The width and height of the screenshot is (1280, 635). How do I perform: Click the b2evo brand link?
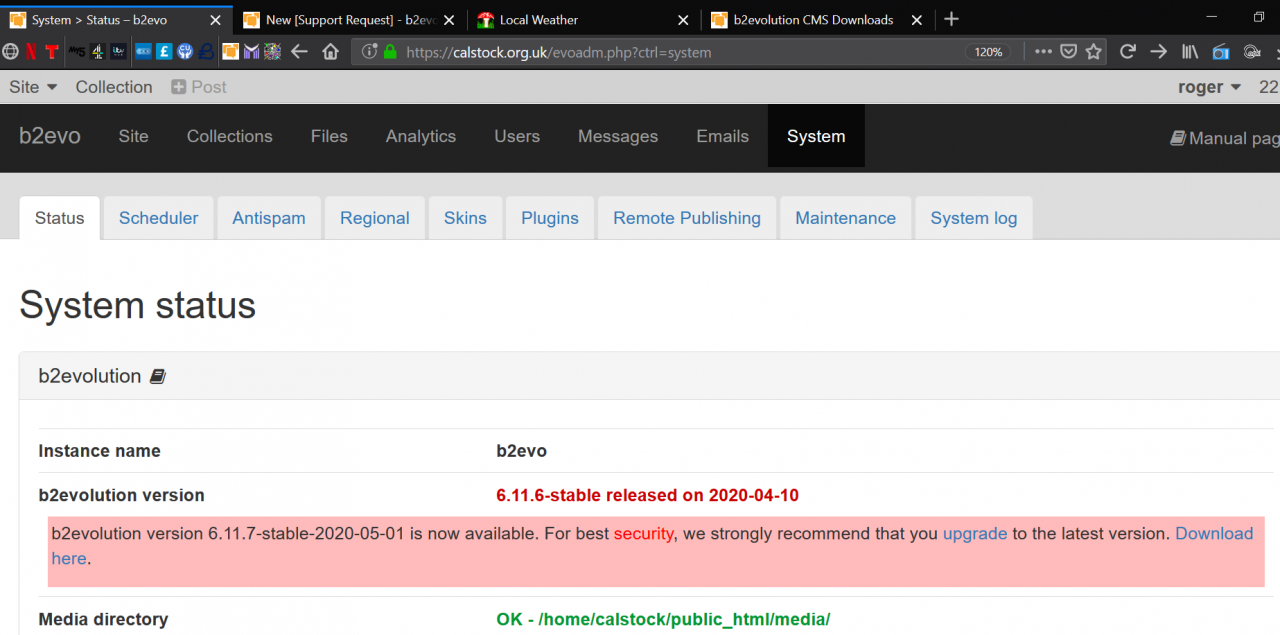click(x=50, y=136)
